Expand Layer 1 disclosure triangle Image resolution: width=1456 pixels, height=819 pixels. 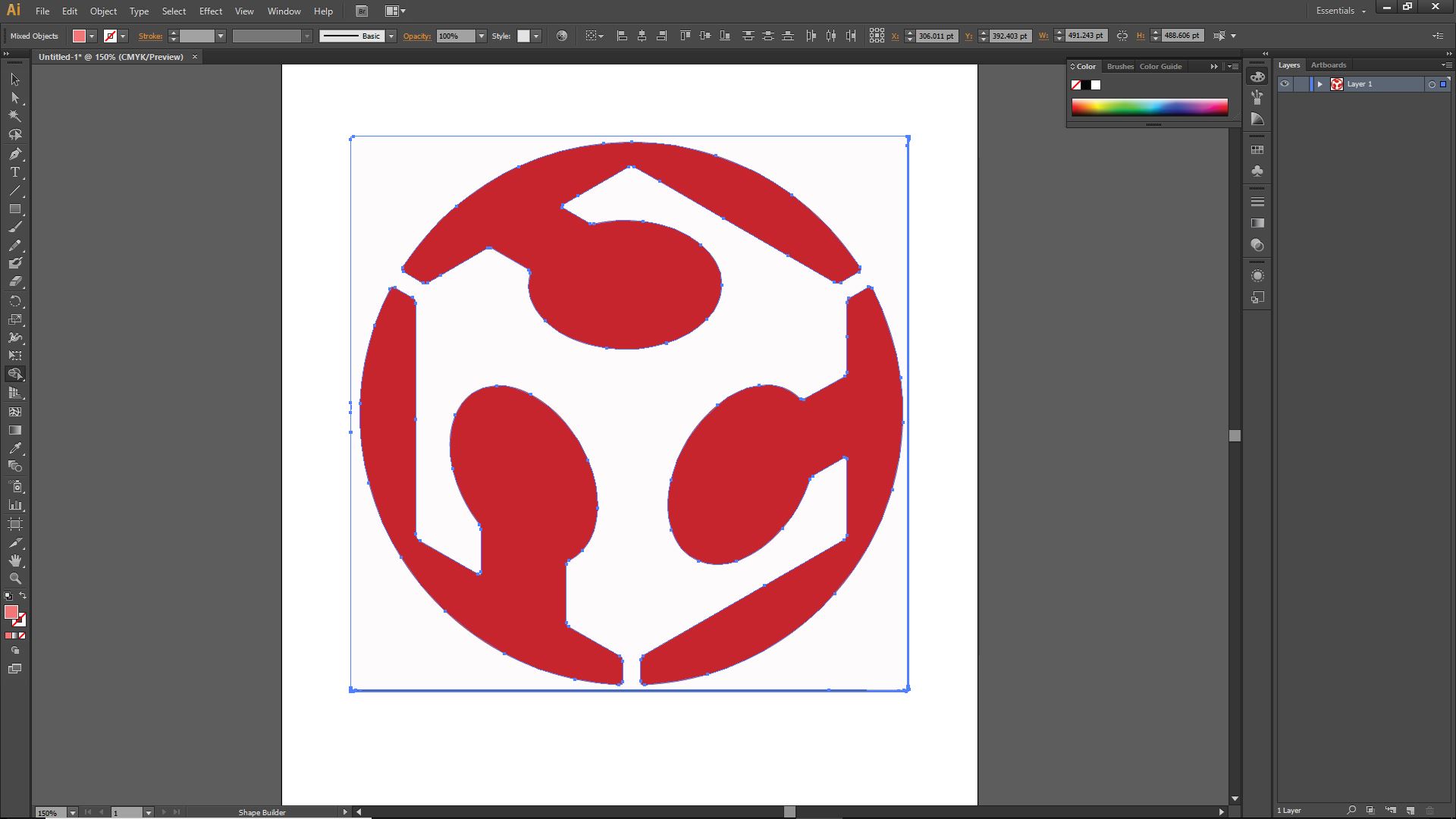(x=1319, y=84)
